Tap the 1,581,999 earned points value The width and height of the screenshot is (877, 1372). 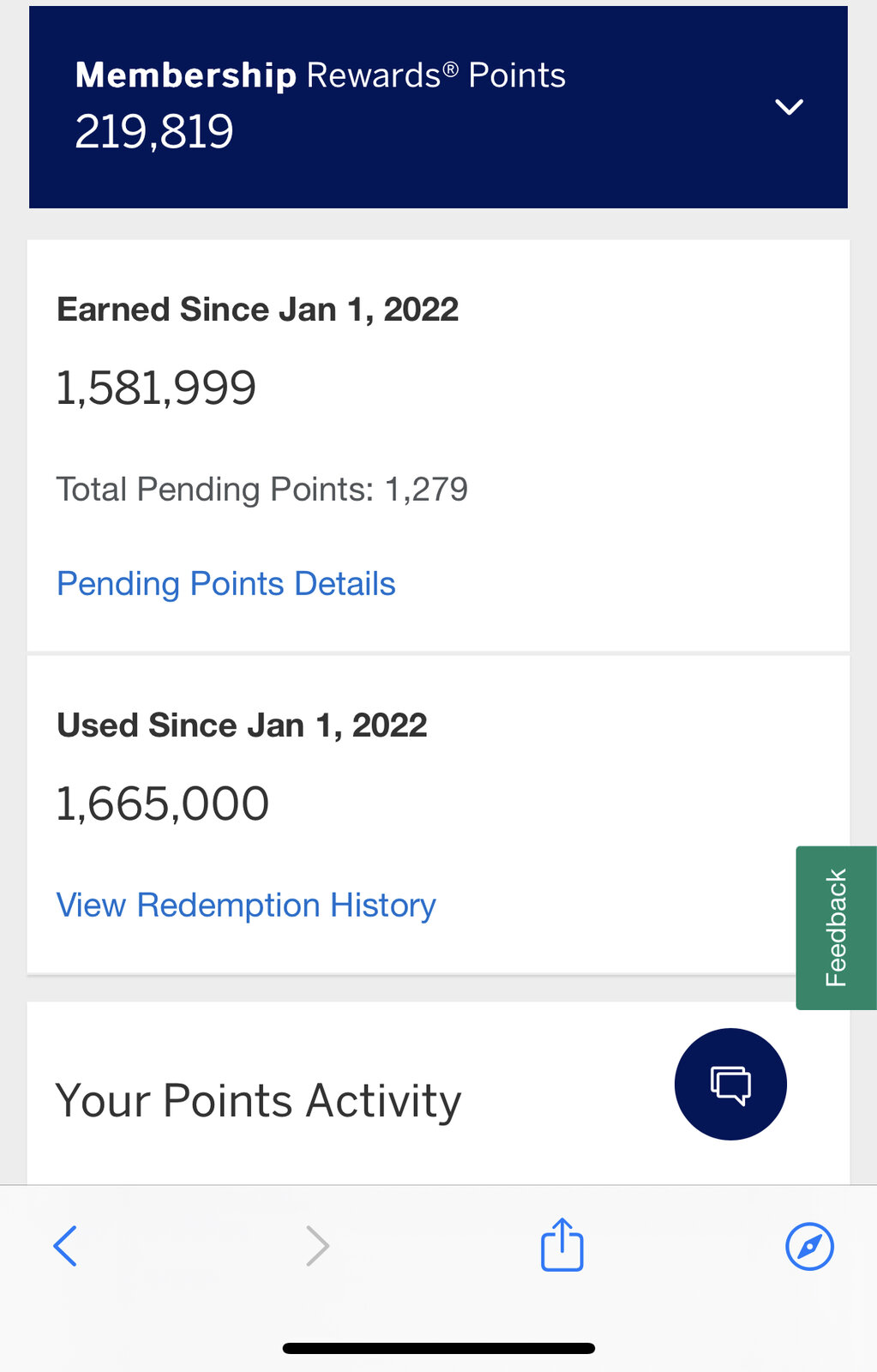(x=156, y=388)
